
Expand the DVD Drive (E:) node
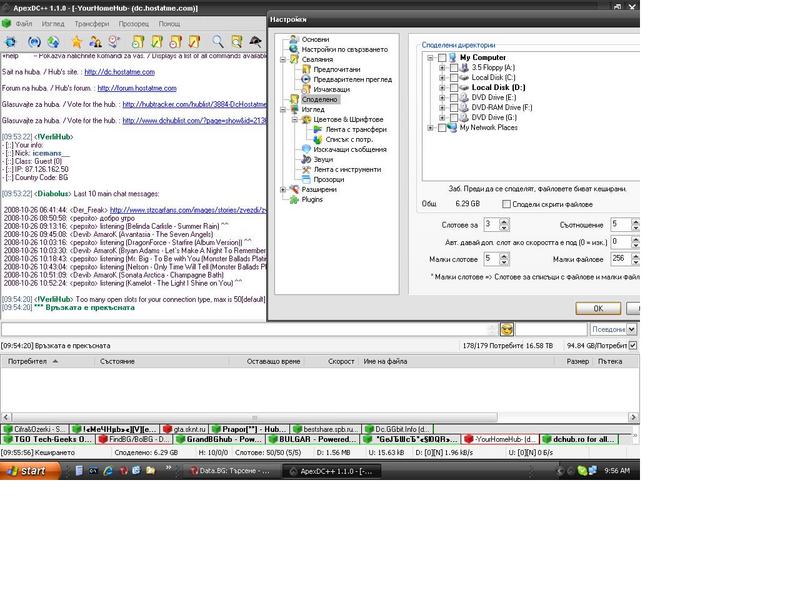pyautogui.click(x=442, y=97)
